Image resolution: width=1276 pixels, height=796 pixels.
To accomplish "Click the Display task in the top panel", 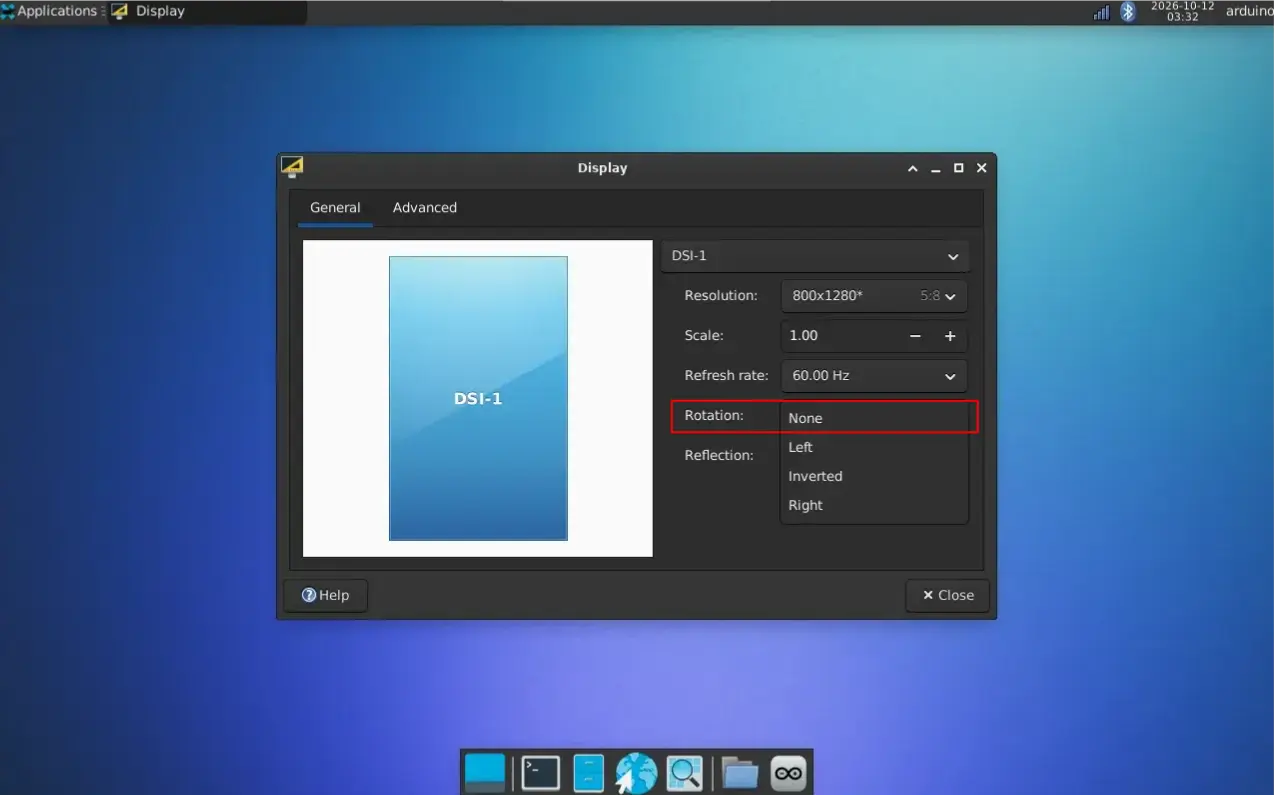I will [x=208, y=12].
